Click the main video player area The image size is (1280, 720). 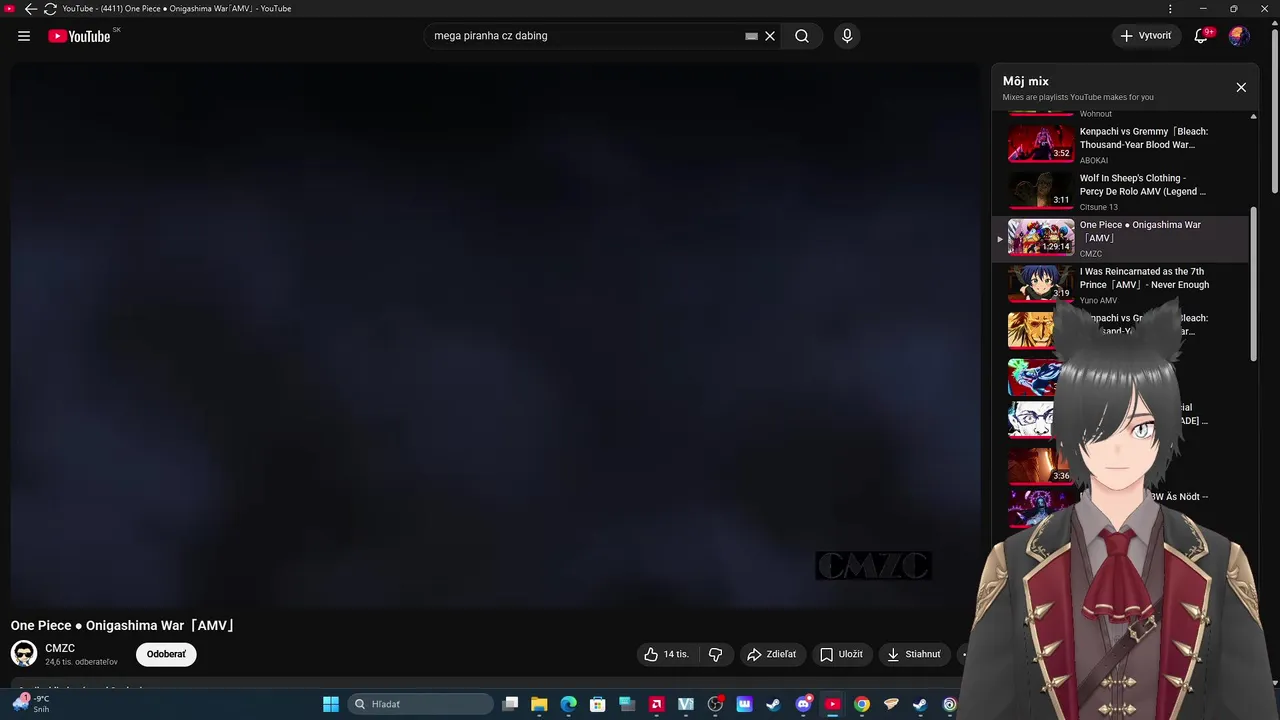pos(496,335)
